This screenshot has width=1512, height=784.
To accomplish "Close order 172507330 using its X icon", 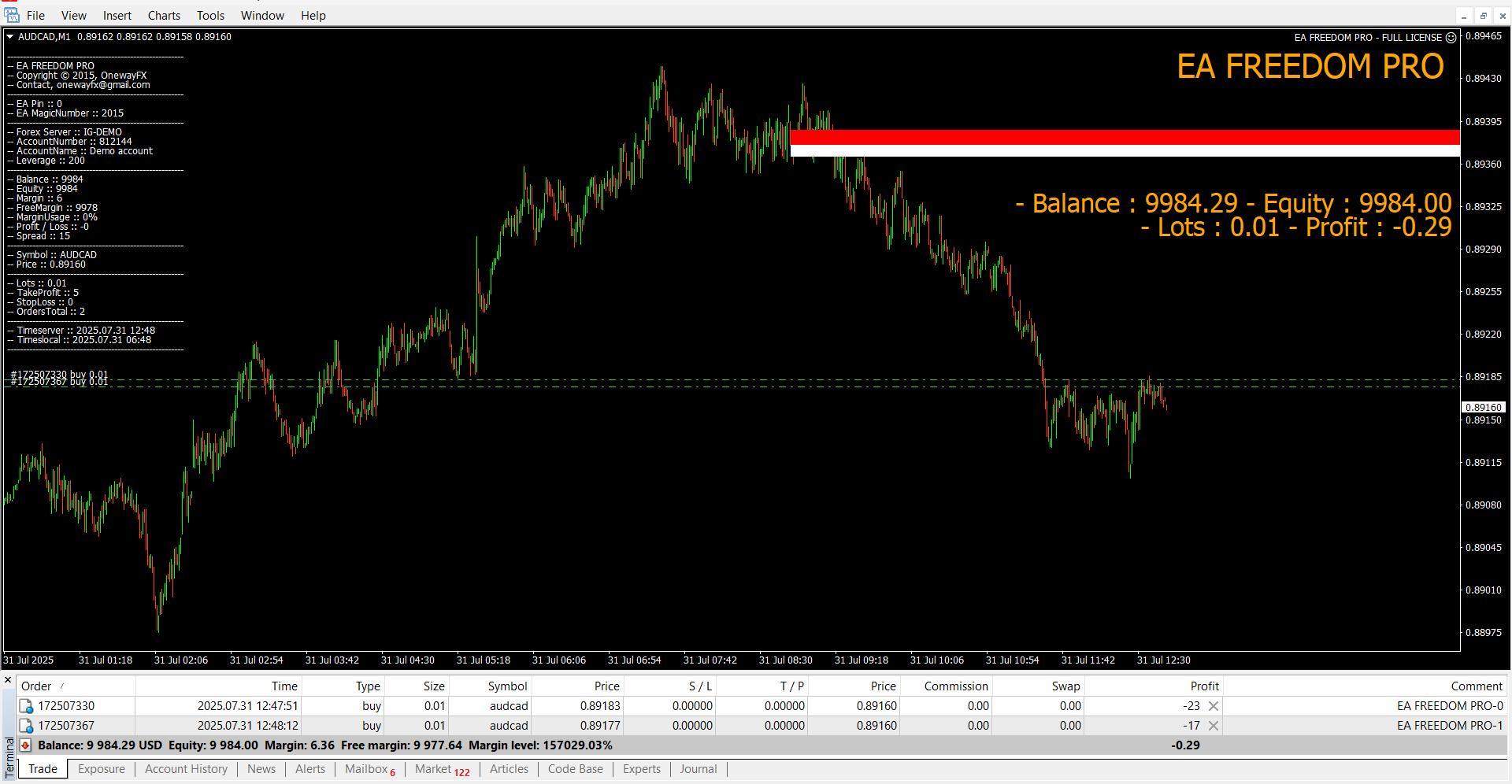I will click(x=1214, y=706).
